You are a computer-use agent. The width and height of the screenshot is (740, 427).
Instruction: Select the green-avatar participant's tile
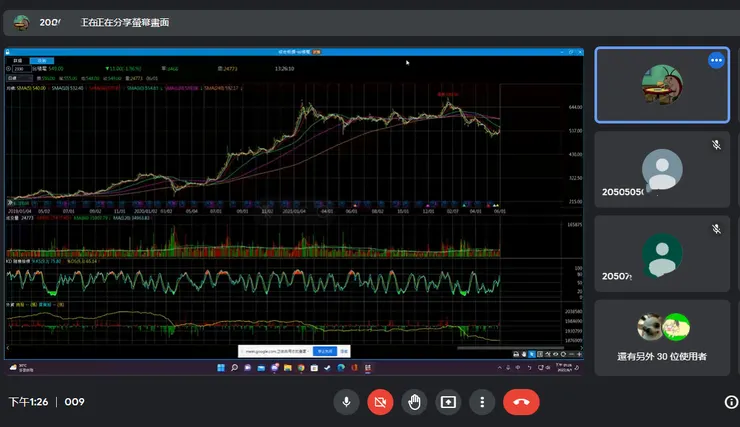pyautogui.click(x=662, y=253)
